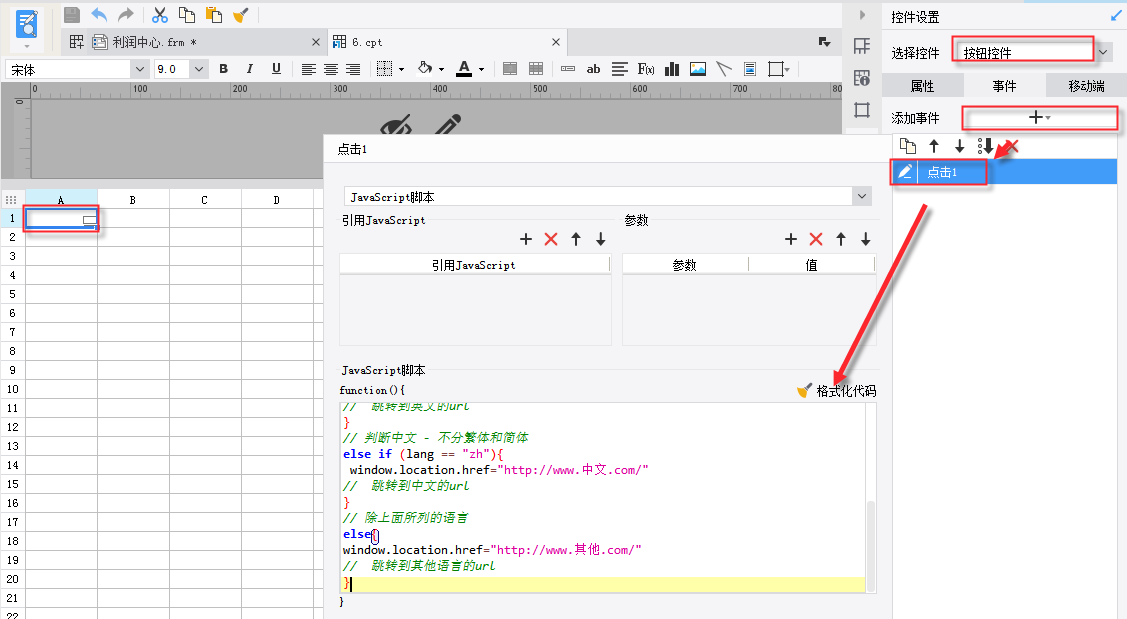Click the 添加事件 plus button
The width and height of the screenshot is (1127, 619).
[x=1038, y=118]
